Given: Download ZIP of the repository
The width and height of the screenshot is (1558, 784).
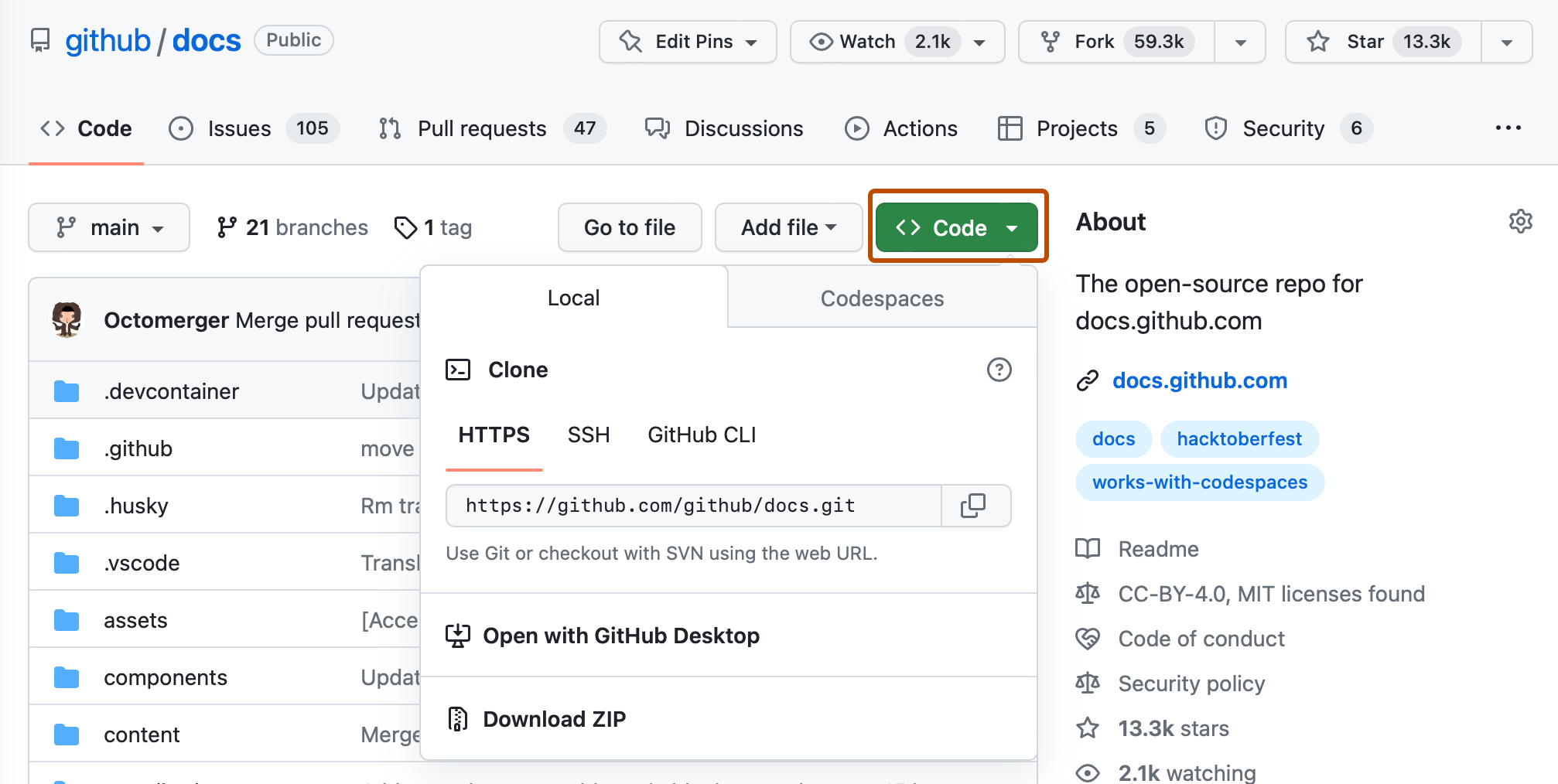Looking at the screenshot, I should (554, 718).
